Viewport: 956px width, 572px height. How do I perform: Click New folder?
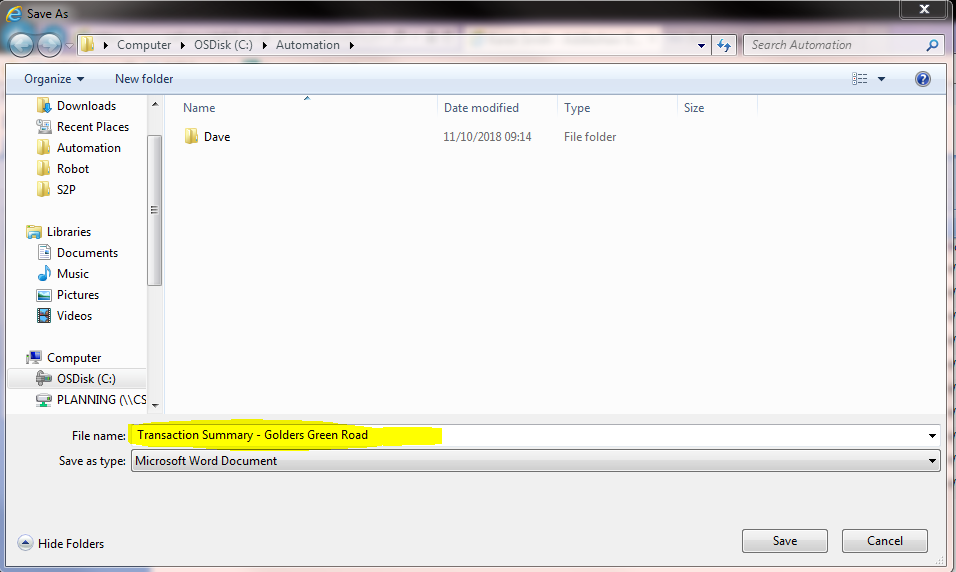[144, 79]
